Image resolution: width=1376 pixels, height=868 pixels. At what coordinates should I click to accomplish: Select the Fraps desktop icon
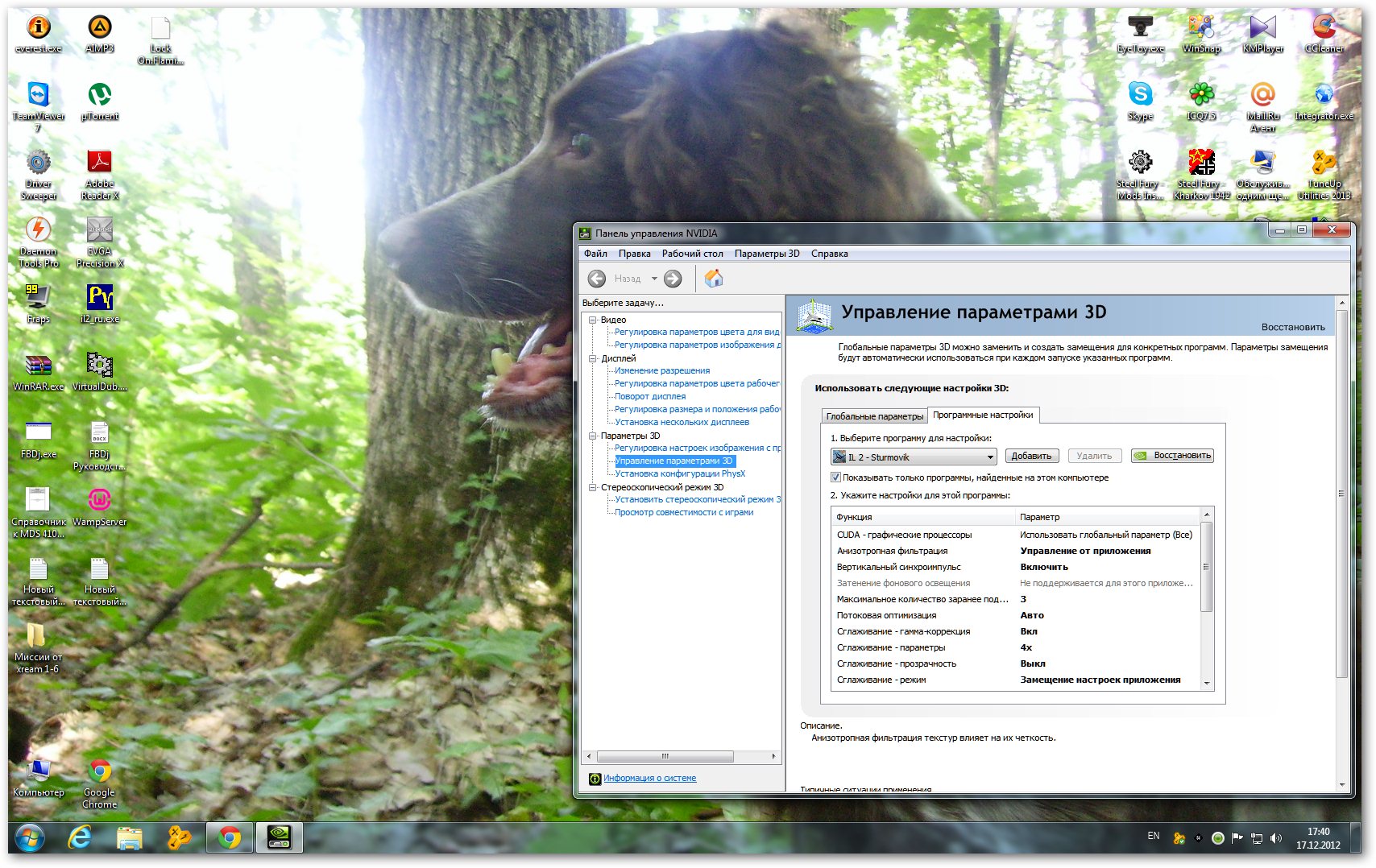point(38,304)
